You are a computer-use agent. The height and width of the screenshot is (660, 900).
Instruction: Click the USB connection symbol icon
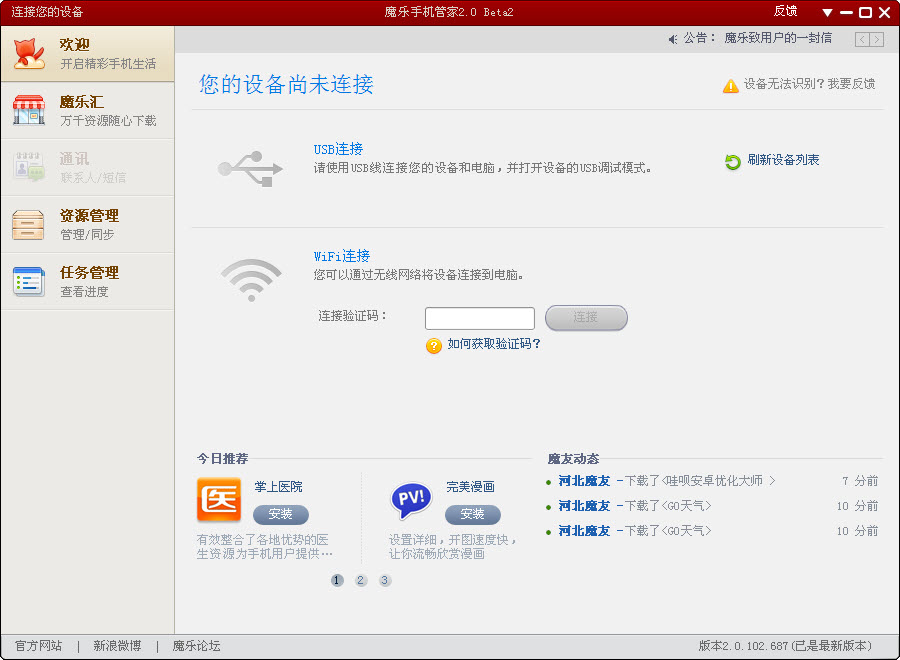pos(250,169)
